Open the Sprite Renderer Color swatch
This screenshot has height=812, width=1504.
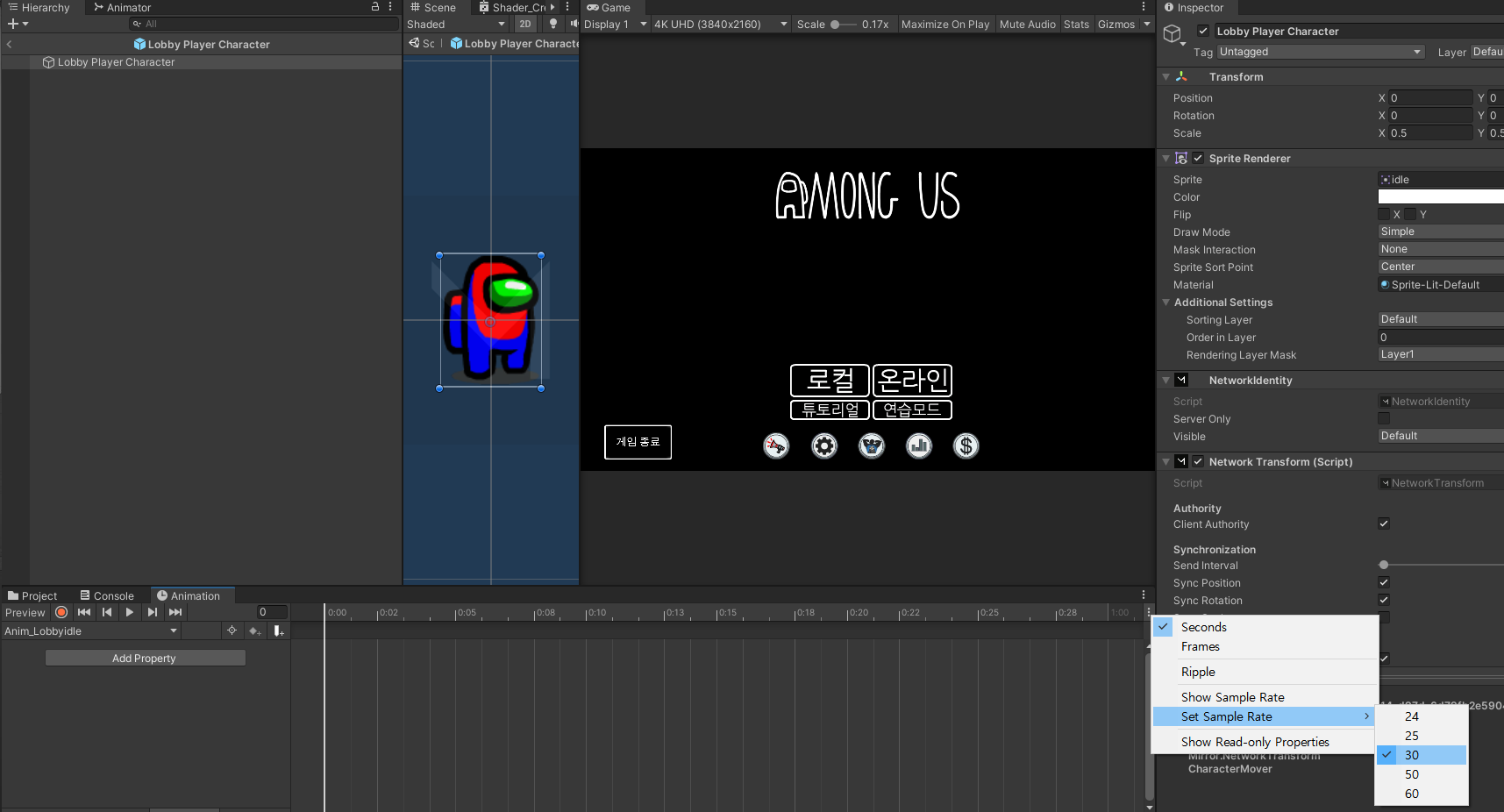[x=1441, y=197]
